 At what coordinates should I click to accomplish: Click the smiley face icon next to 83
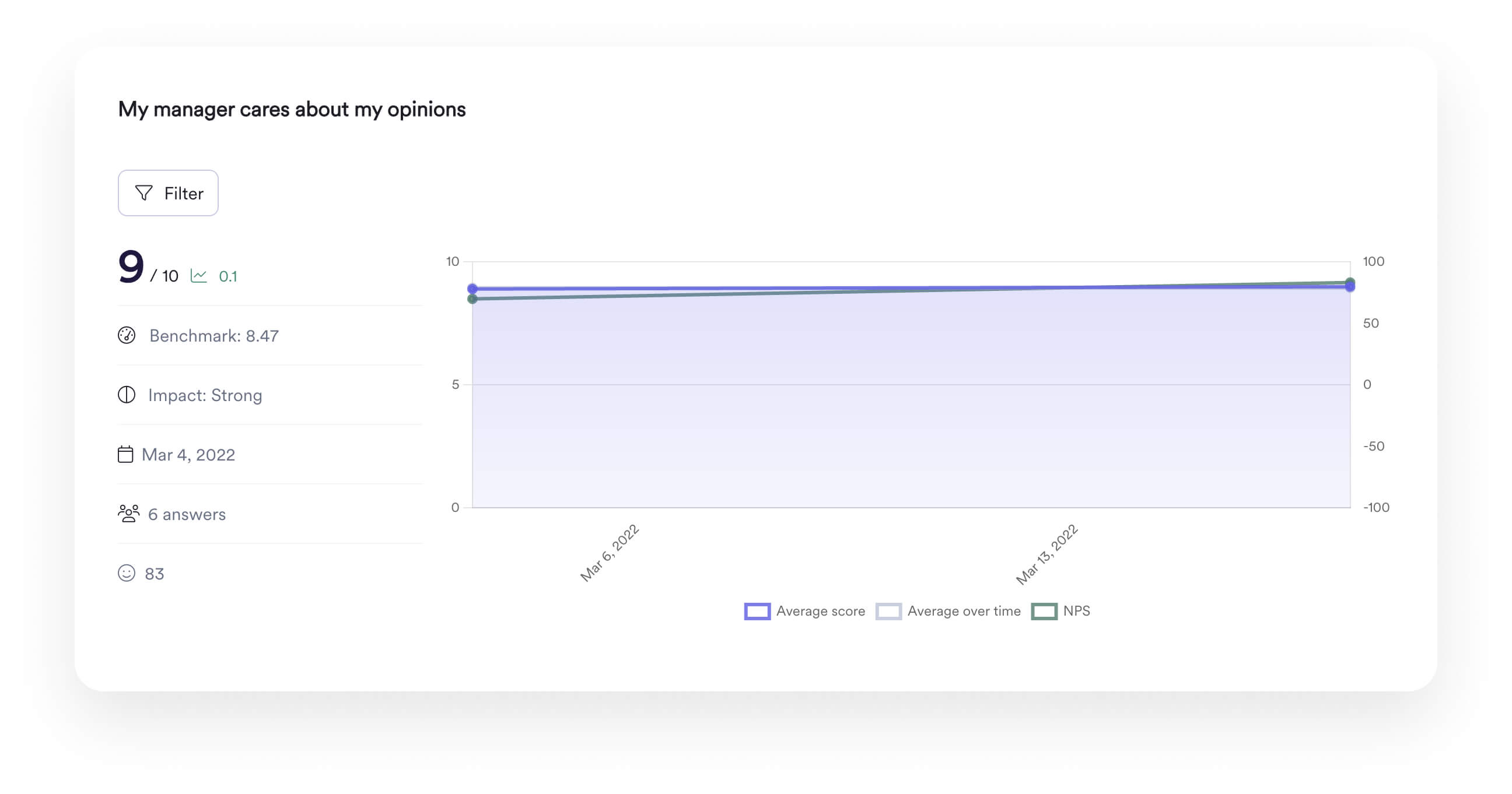coord(126,574)
